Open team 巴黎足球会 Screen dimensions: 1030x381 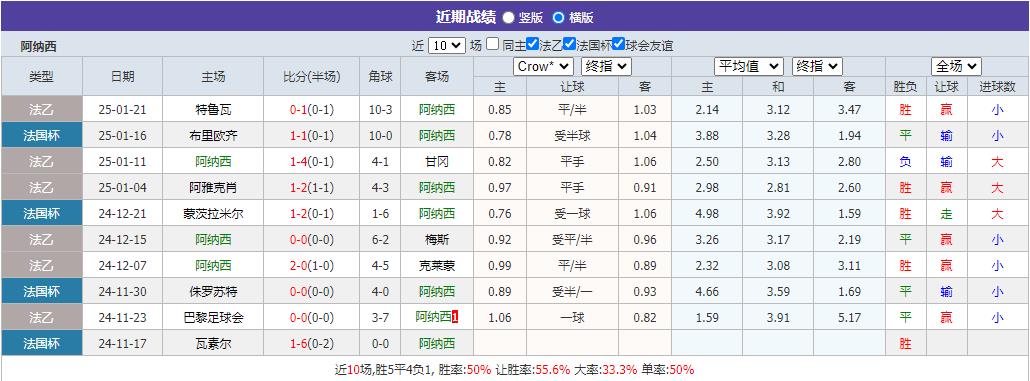pos(213,317)
